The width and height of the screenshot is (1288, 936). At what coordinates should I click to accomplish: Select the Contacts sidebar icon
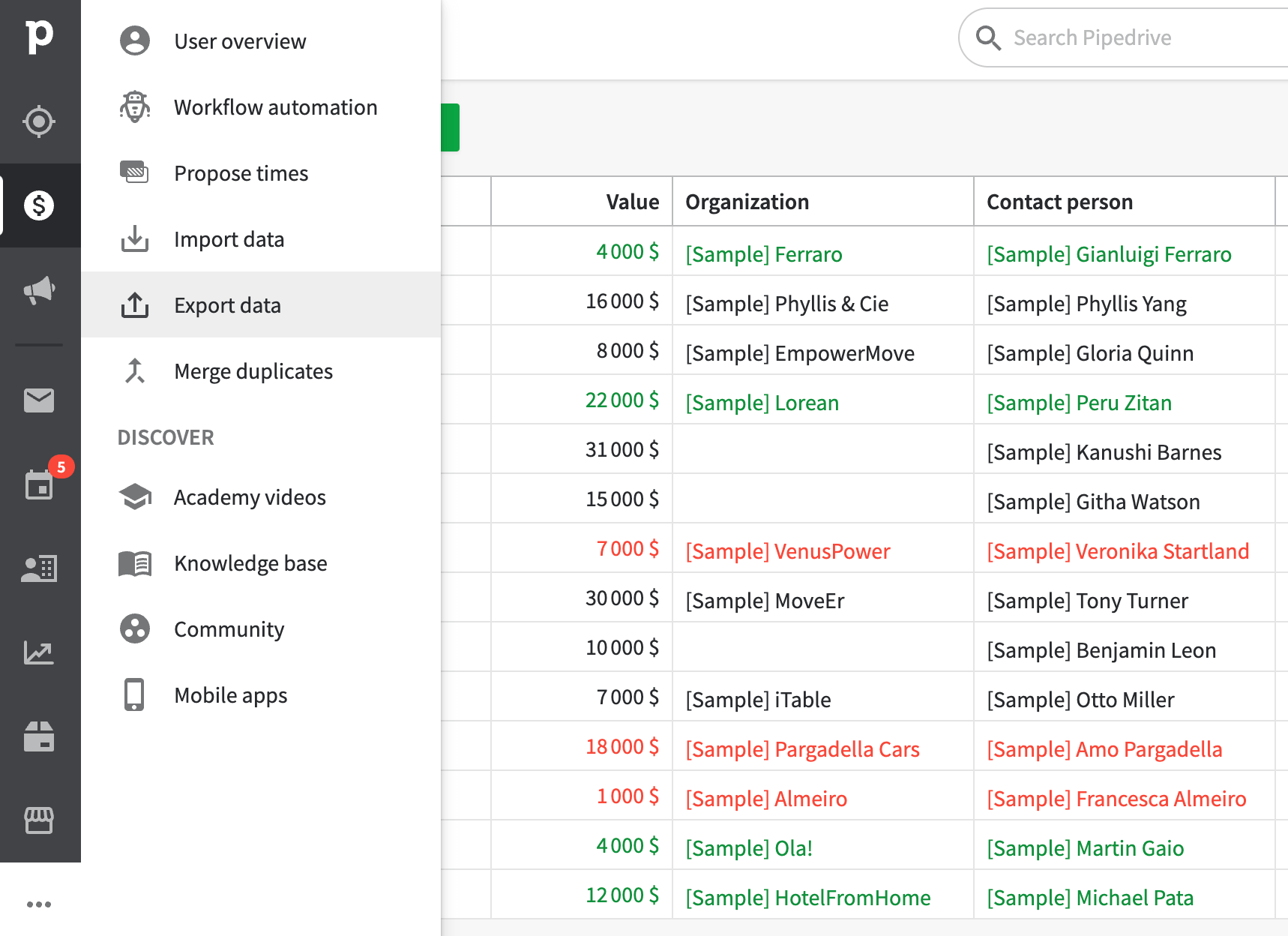(38, 568)
